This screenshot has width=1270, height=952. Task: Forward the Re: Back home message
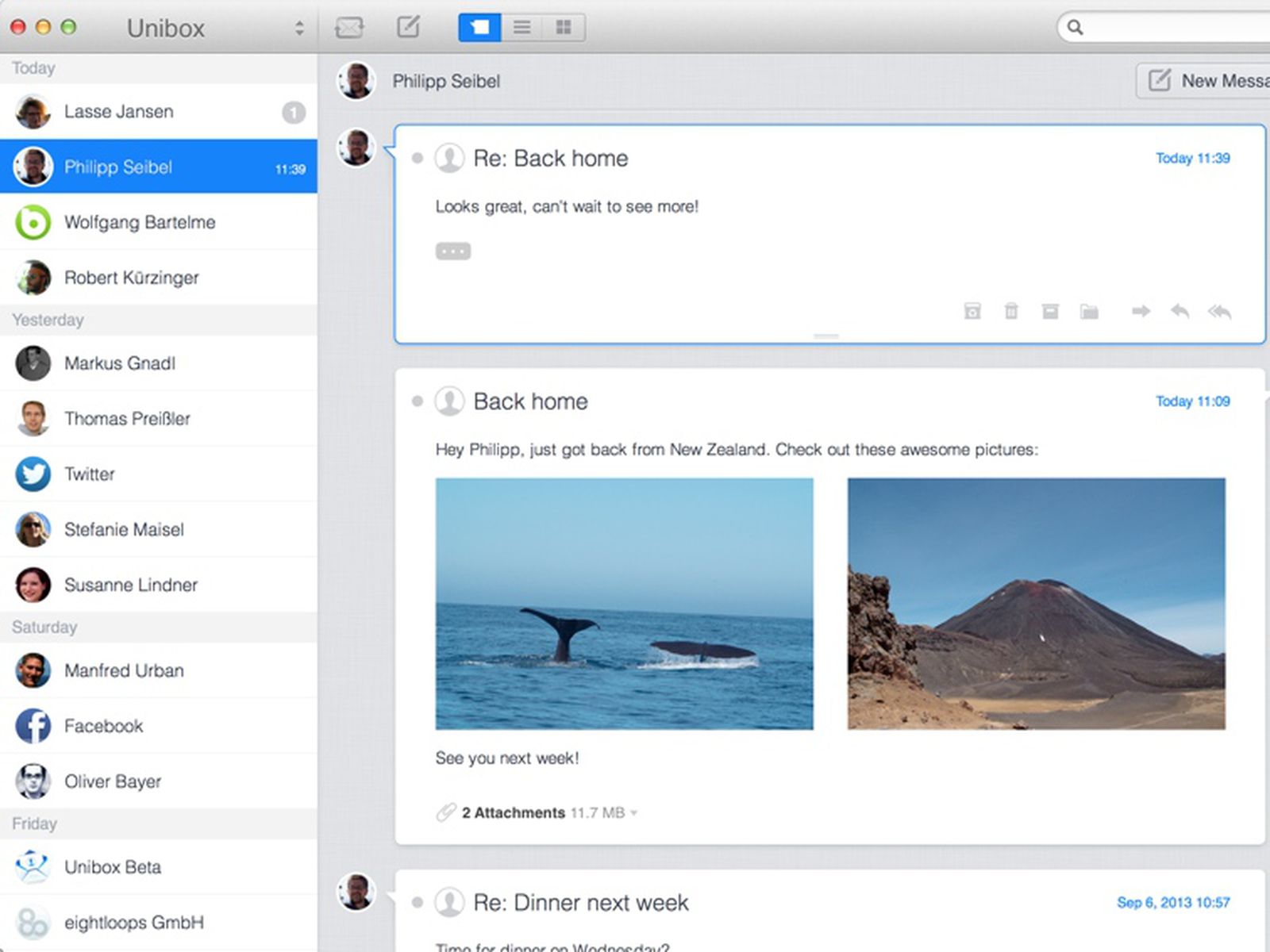[x=1141, y=311]
